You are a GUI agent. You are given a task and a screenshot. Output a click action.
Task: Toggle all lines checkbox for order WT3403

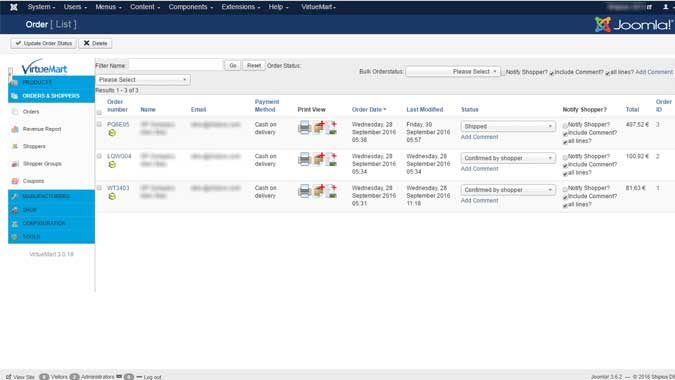tap(565, 206)
